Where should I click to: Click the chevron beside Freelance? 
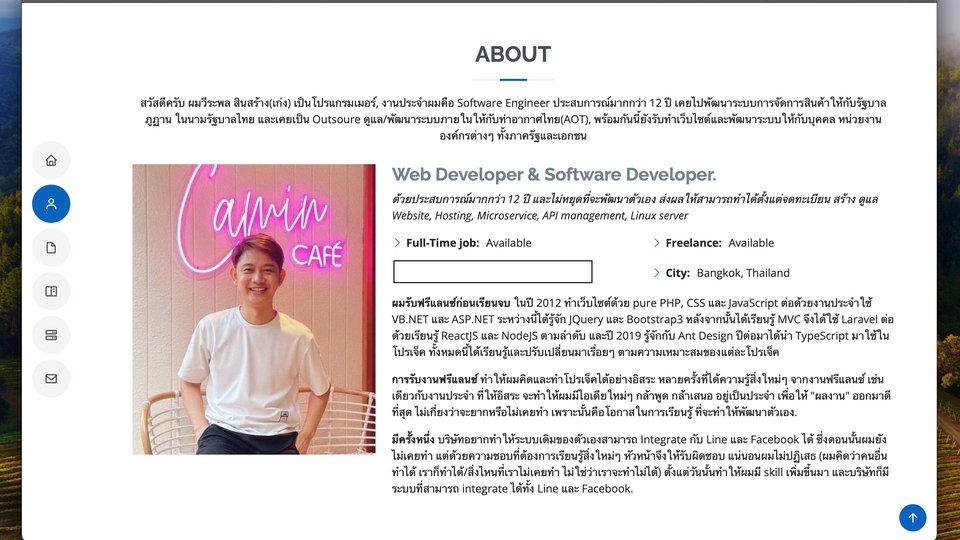tap(657, 243)
